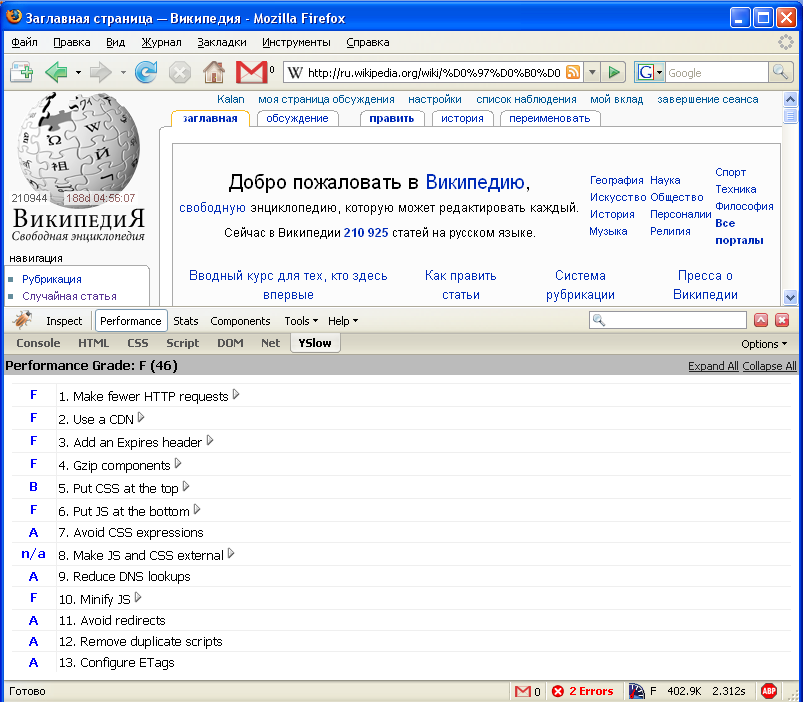803x702 pixels.
Task: Open the история page tab
Action: click(x=462, y=118)
